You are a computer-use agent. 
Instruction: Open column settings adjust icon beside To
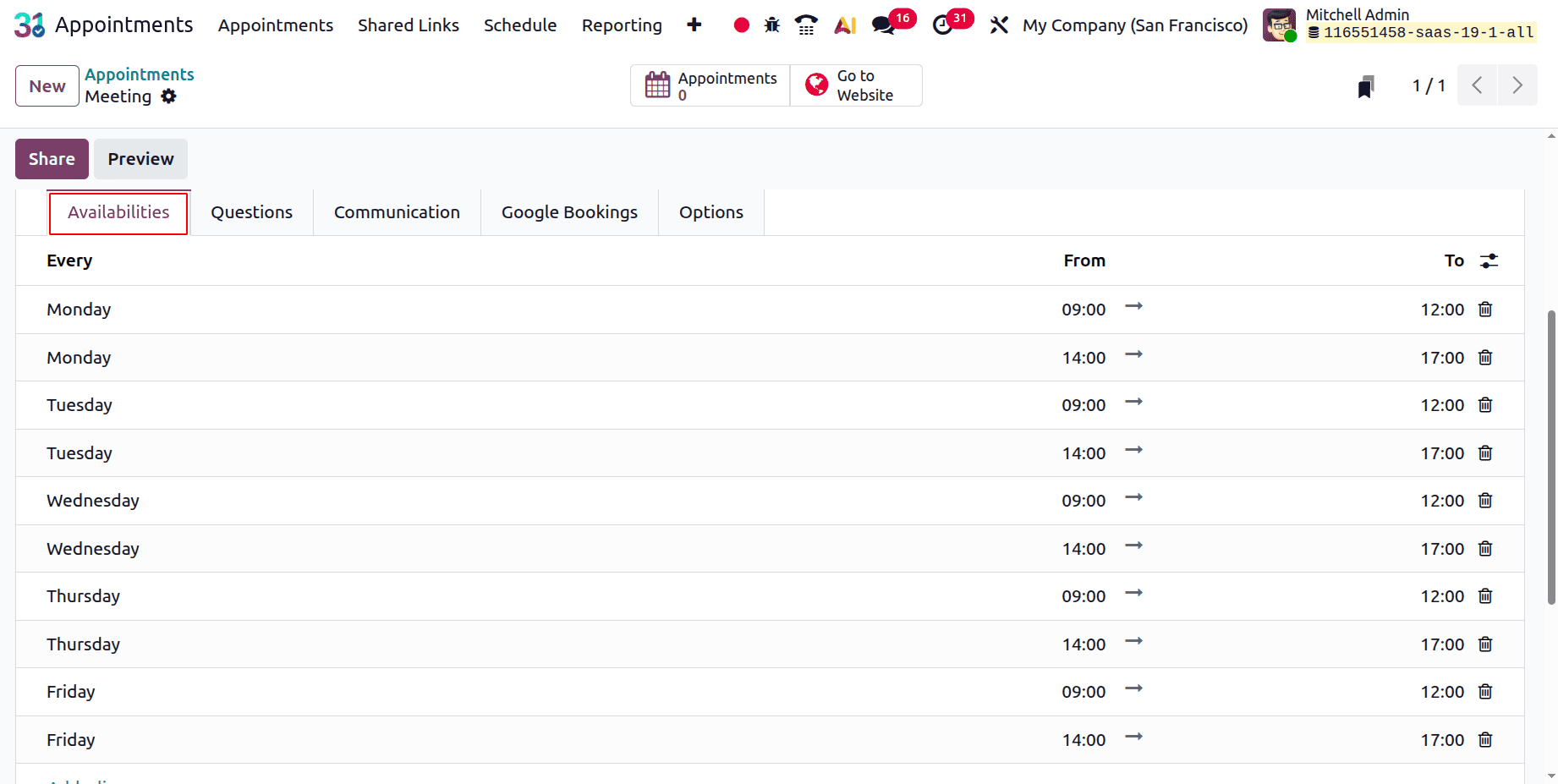pyautogui.click(x=1489, y=260)
